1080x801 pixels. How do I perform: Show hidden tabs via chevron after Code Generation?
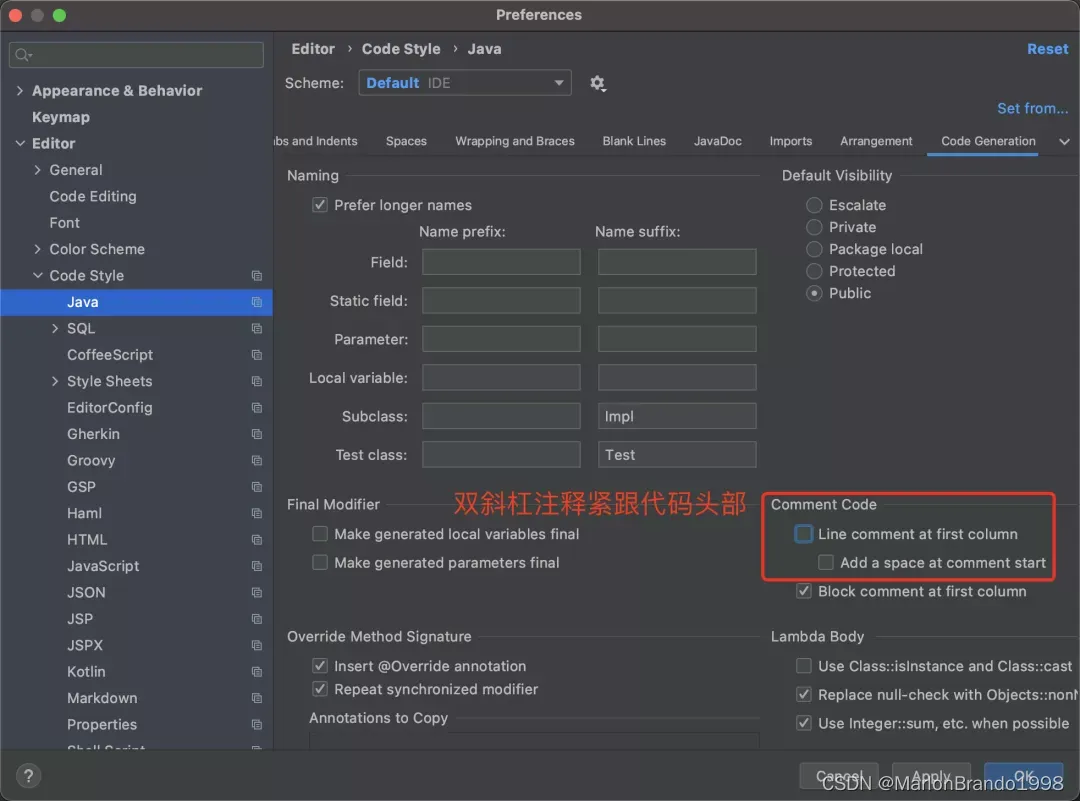tap(1064, 141)
